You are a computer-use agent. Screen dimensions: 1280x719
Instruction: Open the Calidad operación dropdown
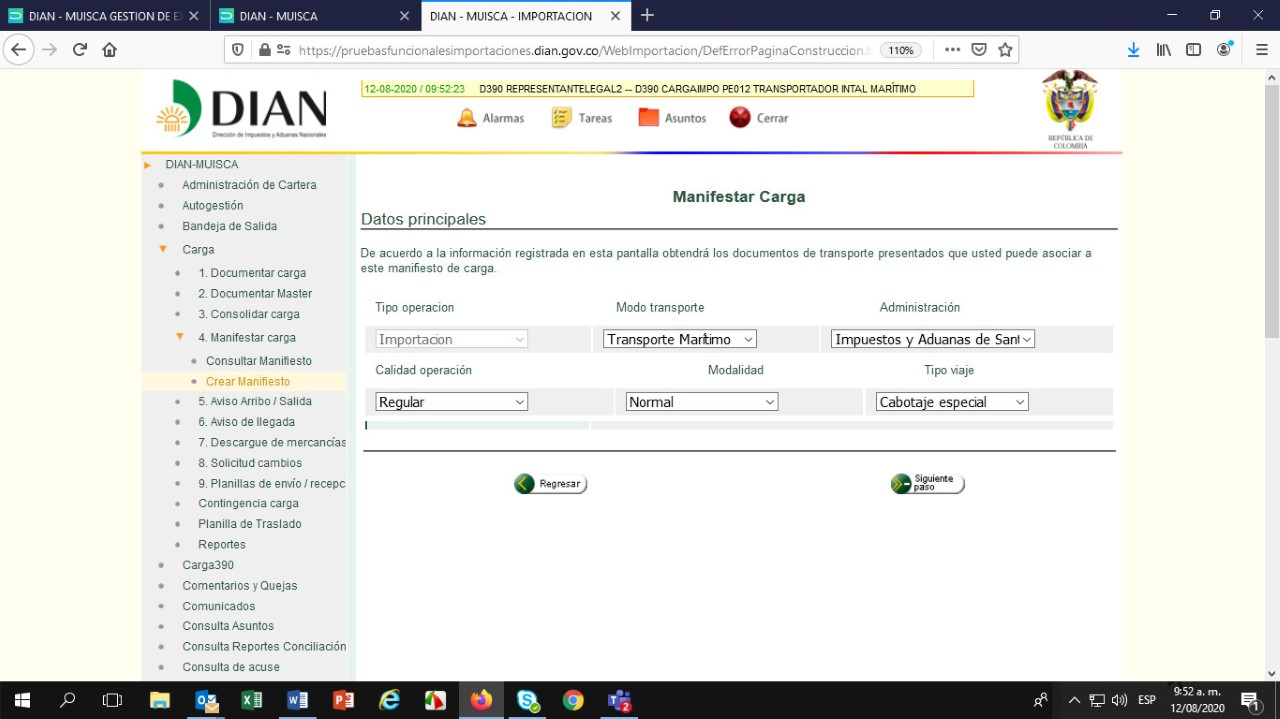pyautogui.click(x=451, y=402)
